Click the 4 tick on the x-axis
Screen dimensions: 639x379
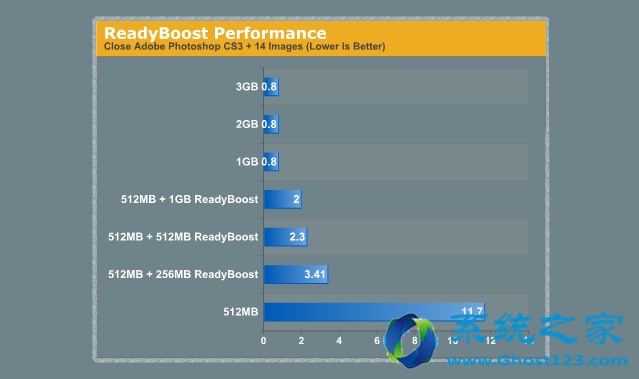[x=339, y=341]
